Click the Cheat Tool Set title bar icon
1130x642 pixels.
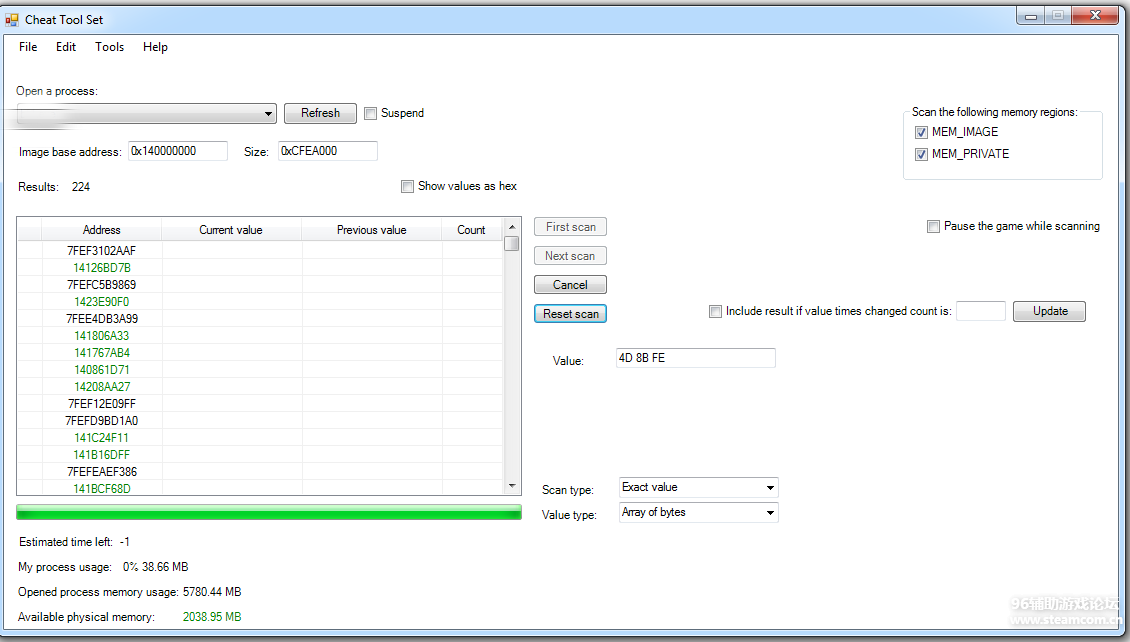pyautogui.click(x=12, y=19)
